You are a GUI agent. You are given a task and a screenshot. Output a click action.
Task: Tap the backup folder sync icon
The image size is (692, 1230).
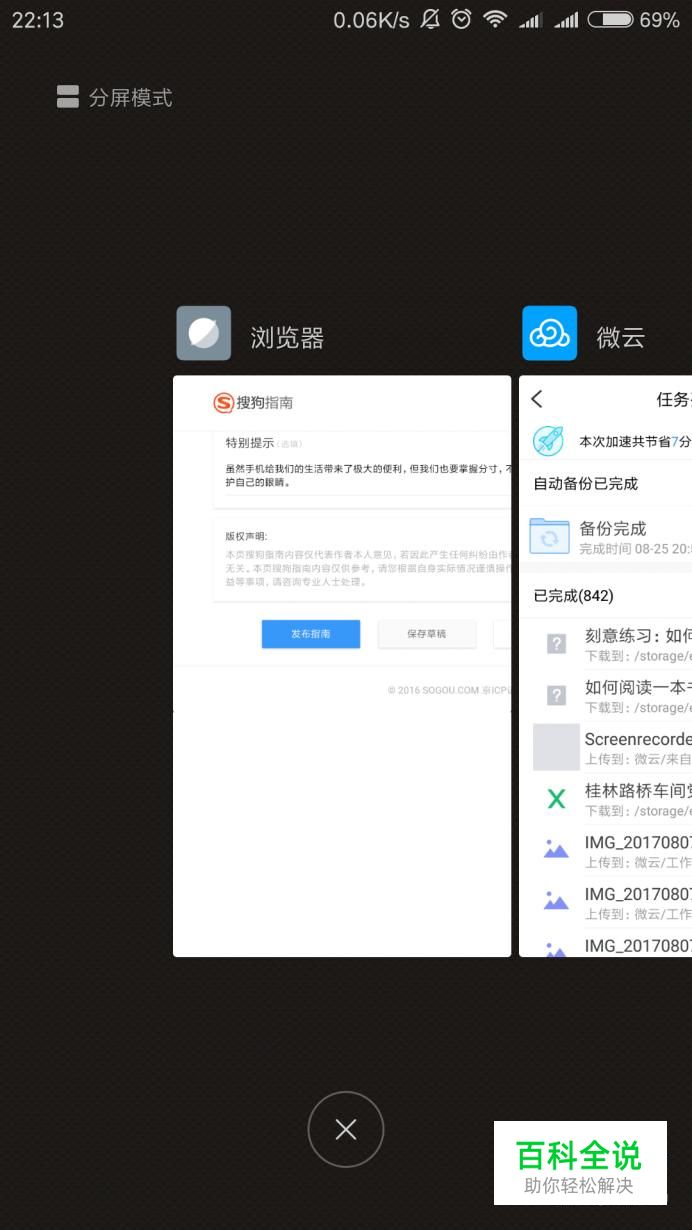(x=549, y=536)
